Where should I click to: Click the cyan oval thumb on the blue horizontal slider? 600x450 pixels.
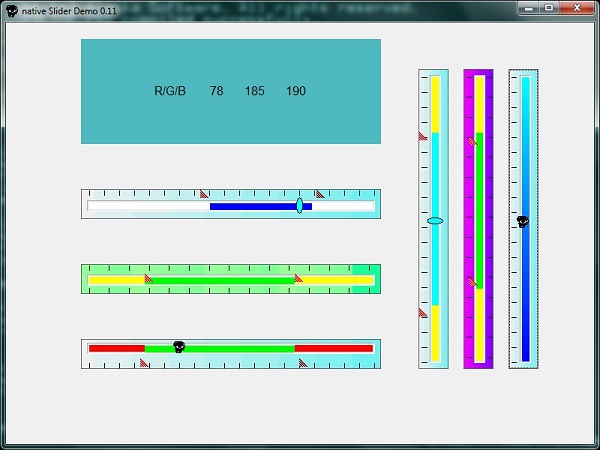click(x=299, y=205)
